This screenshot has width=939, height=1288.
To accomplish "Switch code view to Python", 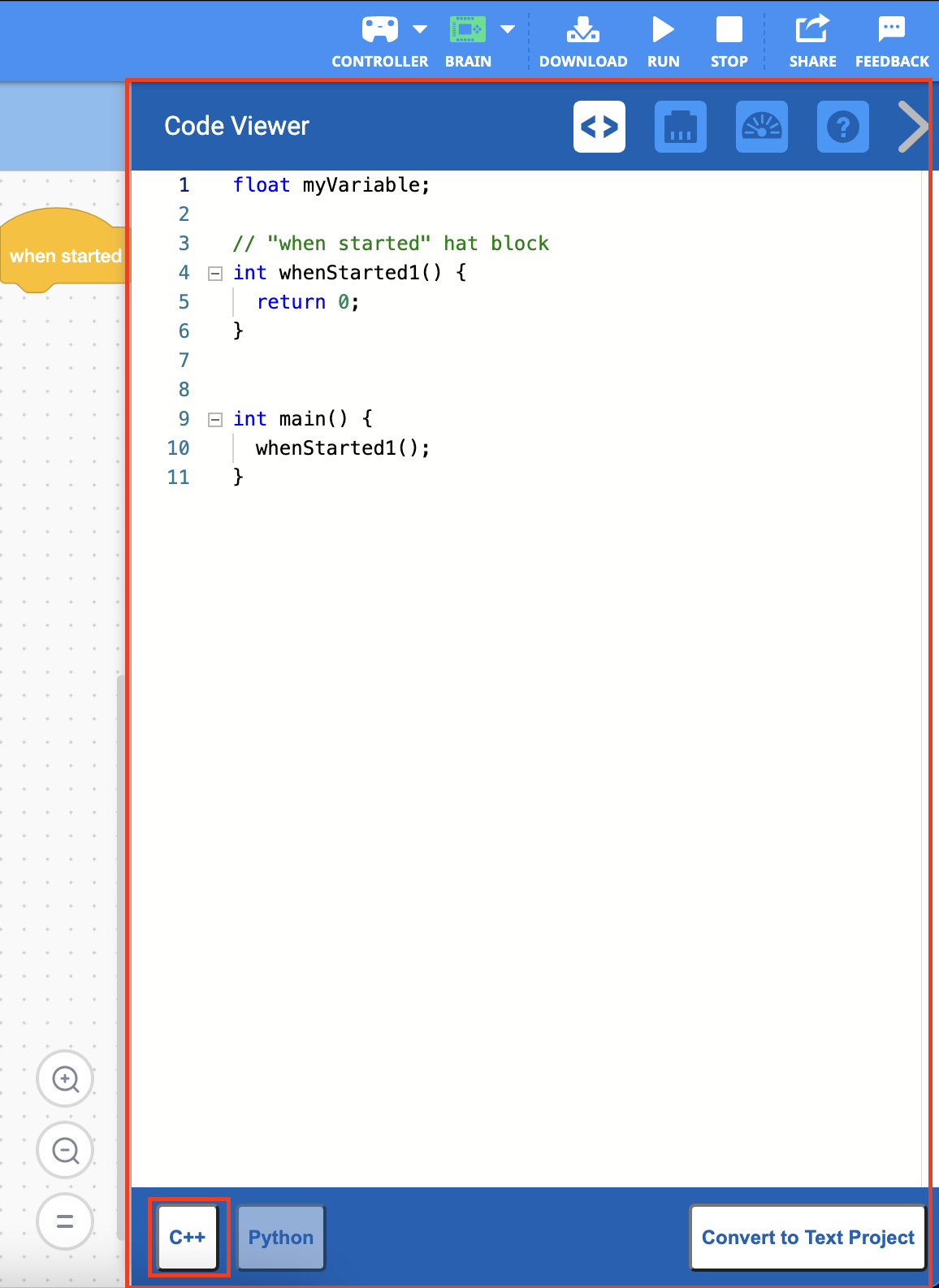I will tap(281, 1237).
